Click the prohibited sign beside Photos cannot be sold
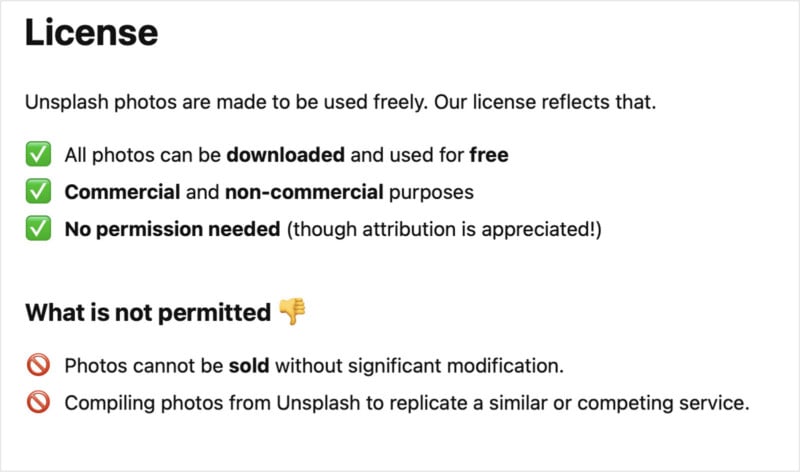Image resolution: width=800 pixels, height=472 pixels. coord(38,365)
